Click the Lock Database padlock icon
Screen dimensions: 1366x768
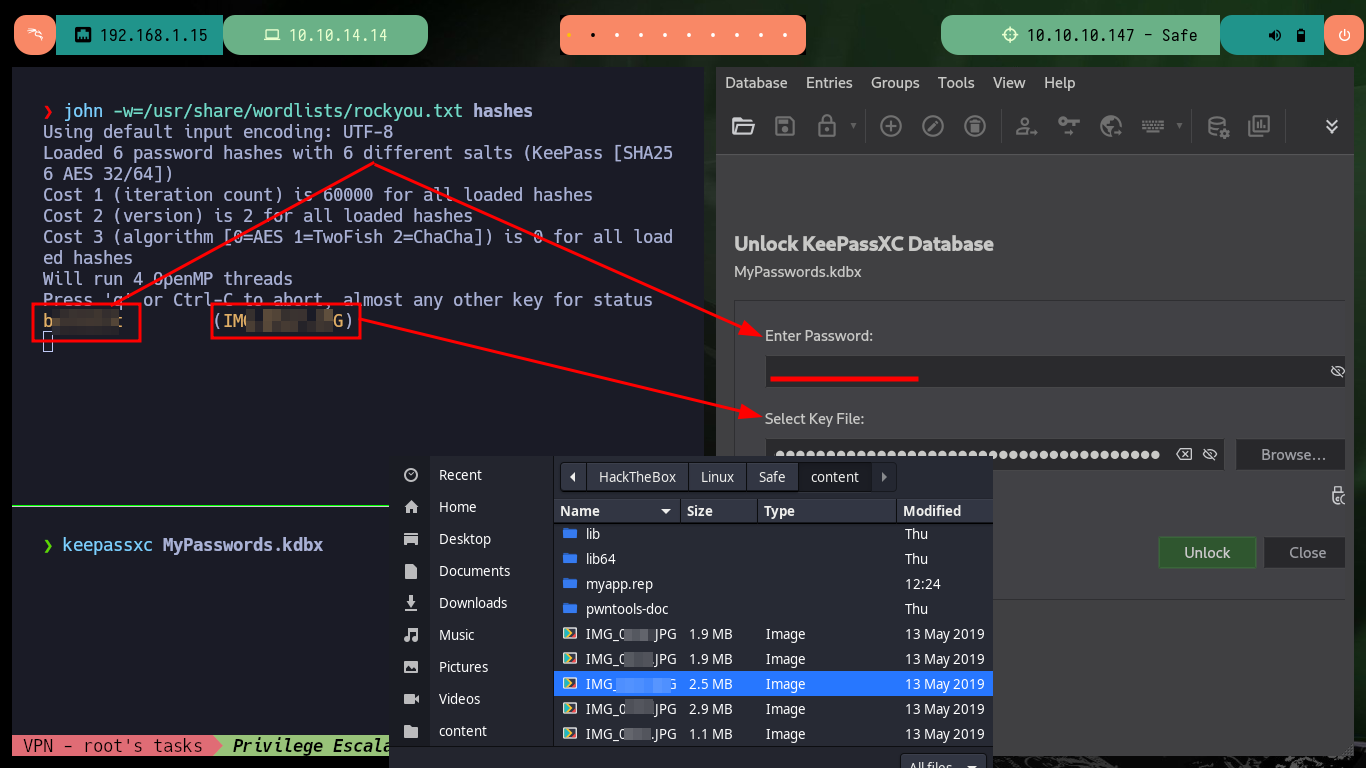[826, 126]
